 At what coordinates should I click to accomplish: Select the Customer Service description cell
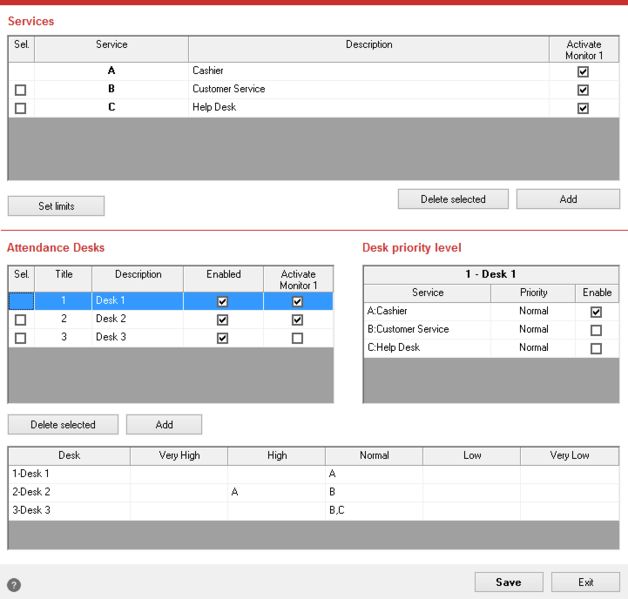[368, 89]
